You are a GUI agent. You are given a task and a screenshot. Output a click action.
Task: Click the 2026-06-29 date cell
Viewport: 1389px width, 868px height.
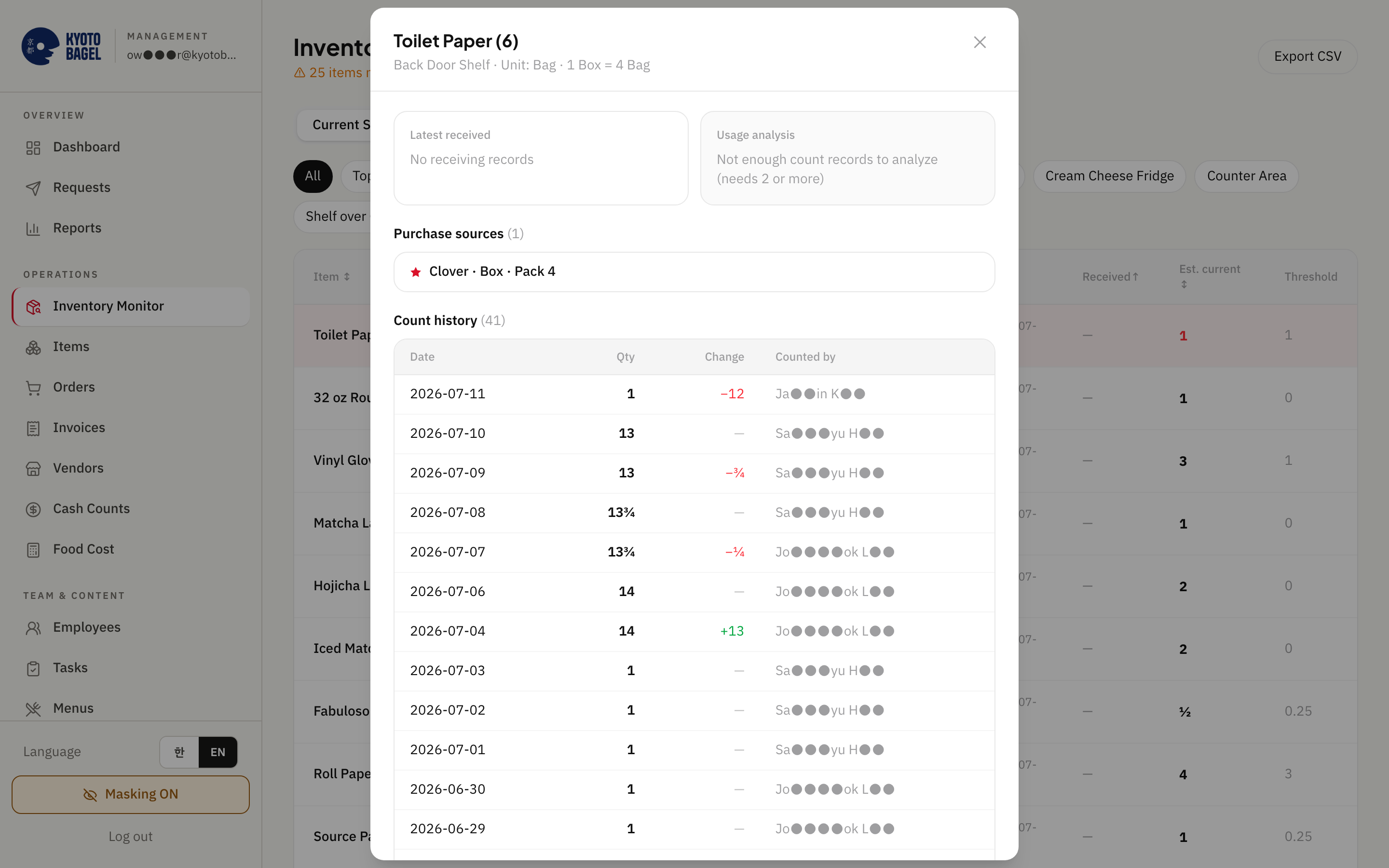click(x=448, y=829)
